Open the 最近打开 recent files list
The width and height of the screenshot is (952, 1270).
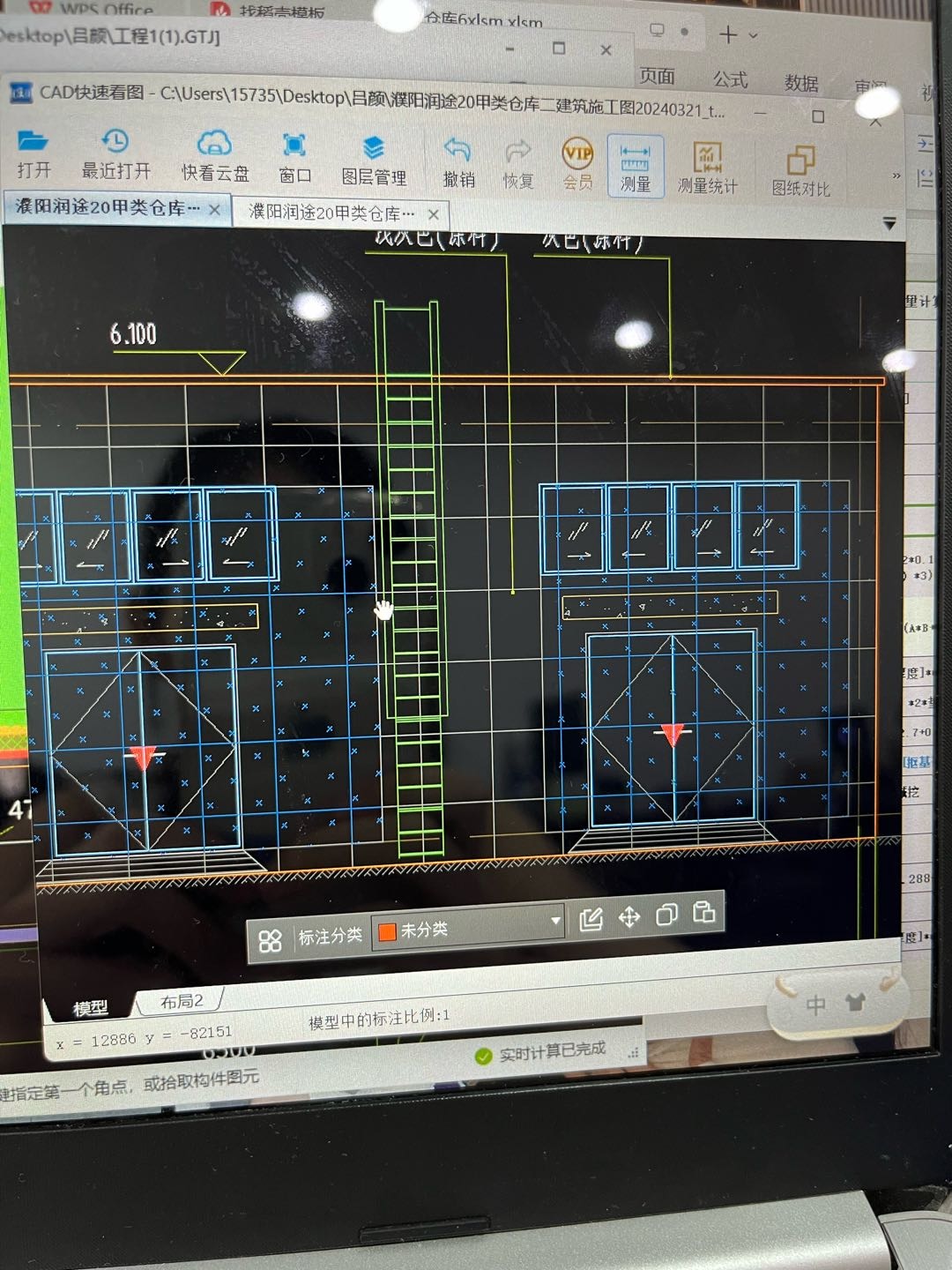[115, 155]
